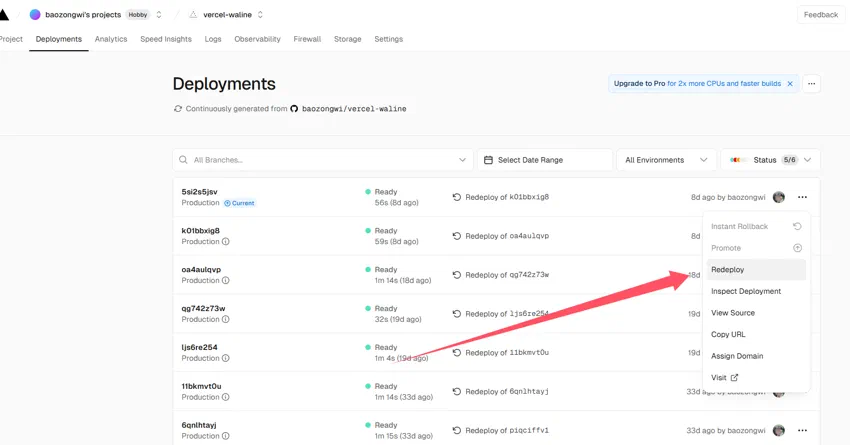Image resolution: width=850 pixels, height=445 pixels.
Task: Expand the All Environments dropdown
Action: point(666,160)
